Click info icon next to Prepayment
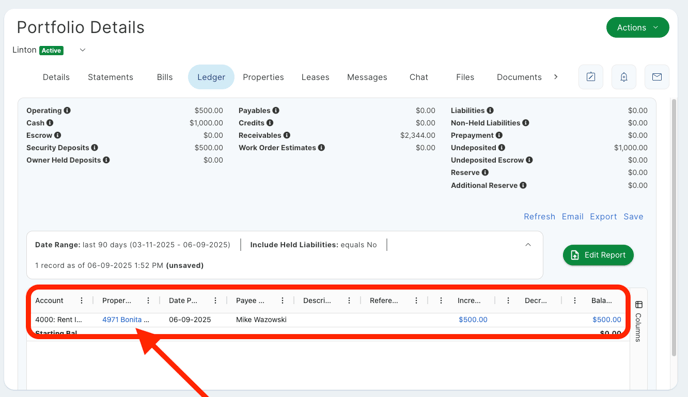The height and width of the screenshot is (397, 688). tap(499, 135)
